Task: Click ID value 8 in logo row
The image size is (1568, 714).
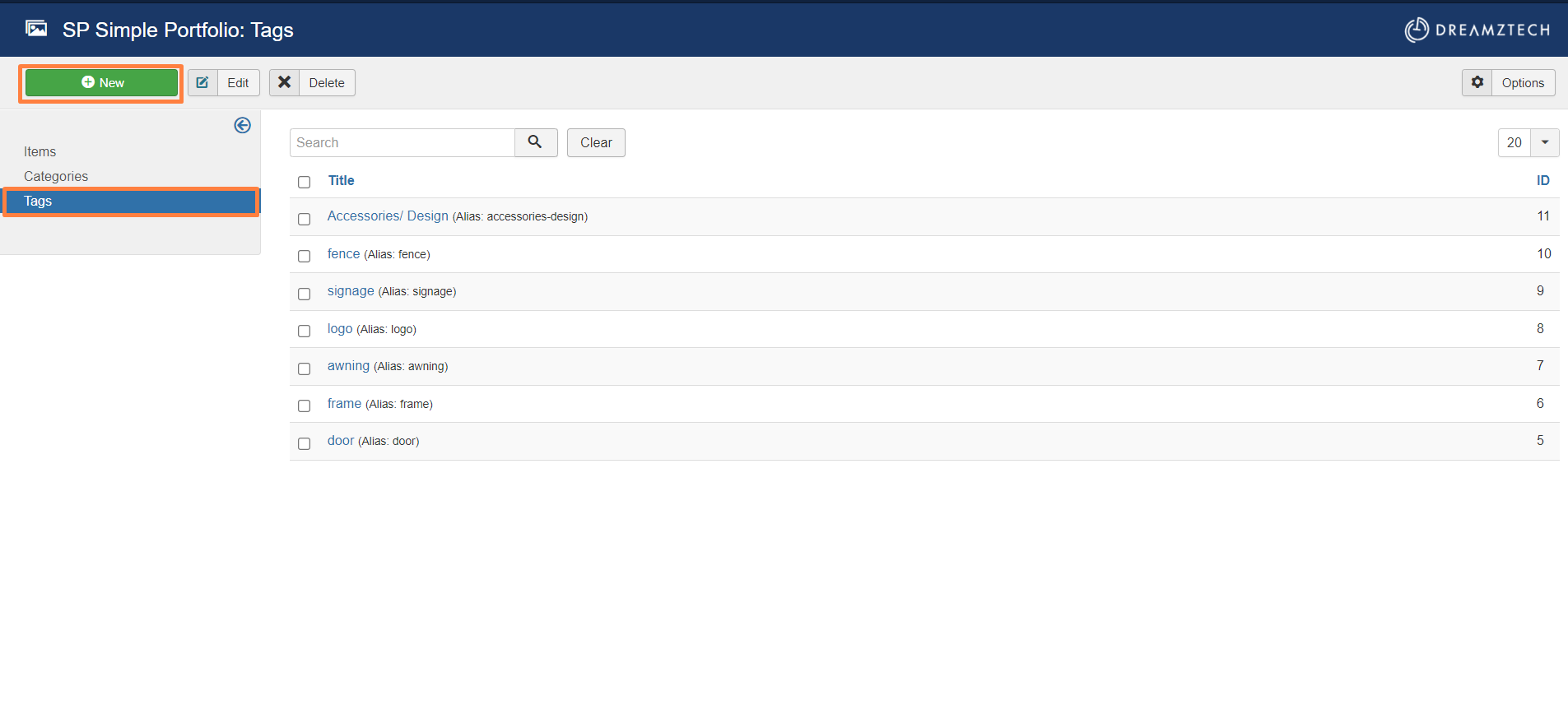Action: pos(1540,329)
